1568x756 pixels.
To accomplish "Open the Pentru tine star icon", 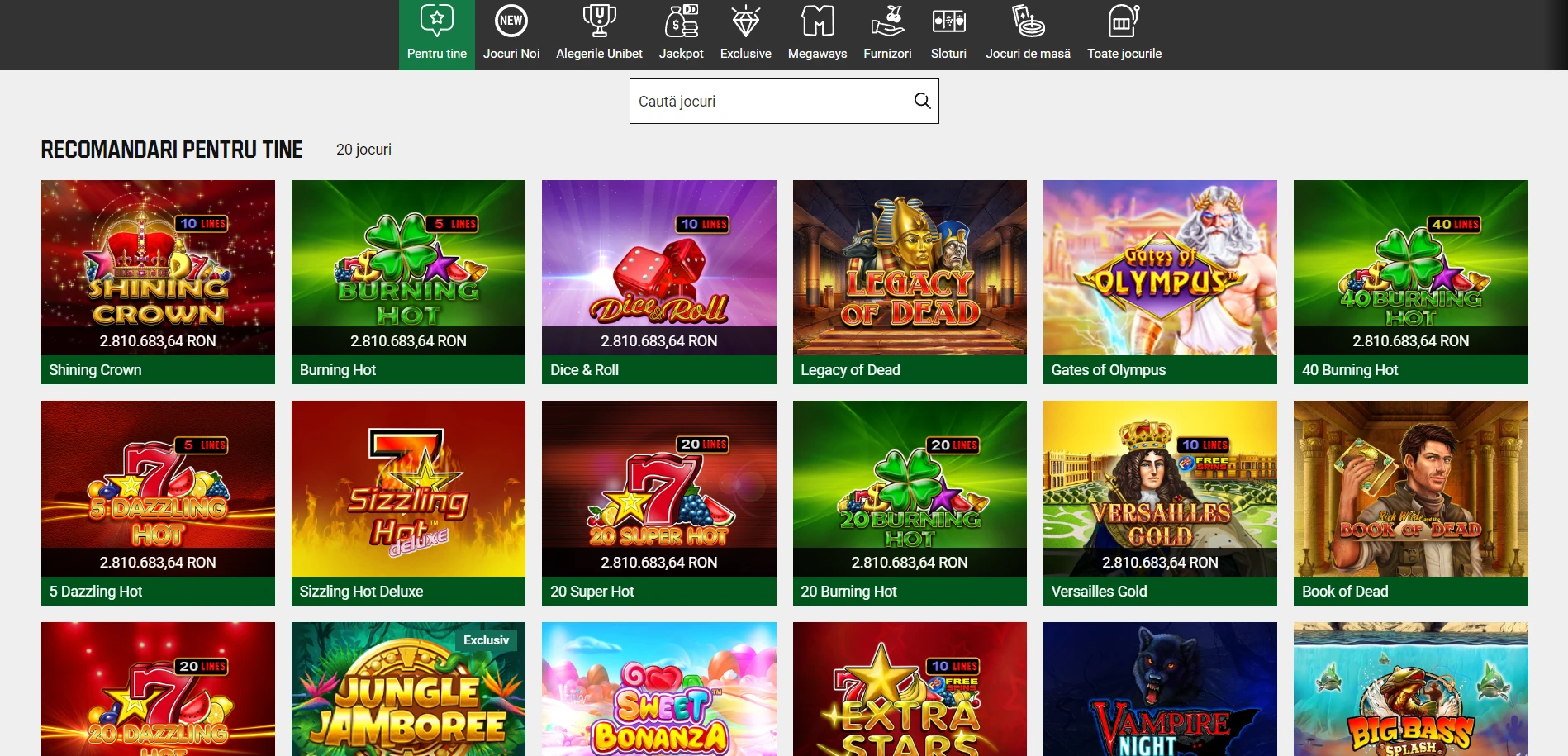I will tap(436, 21).
